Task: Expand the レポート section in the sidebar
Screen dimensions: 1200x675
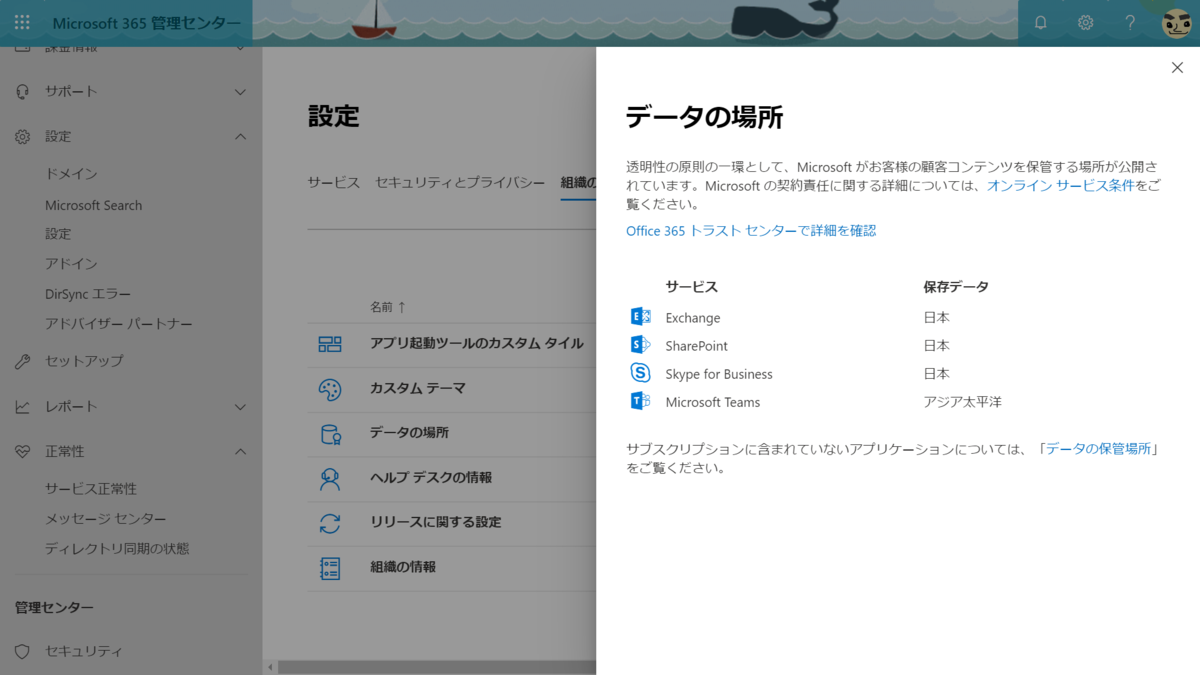Action: 239,406
